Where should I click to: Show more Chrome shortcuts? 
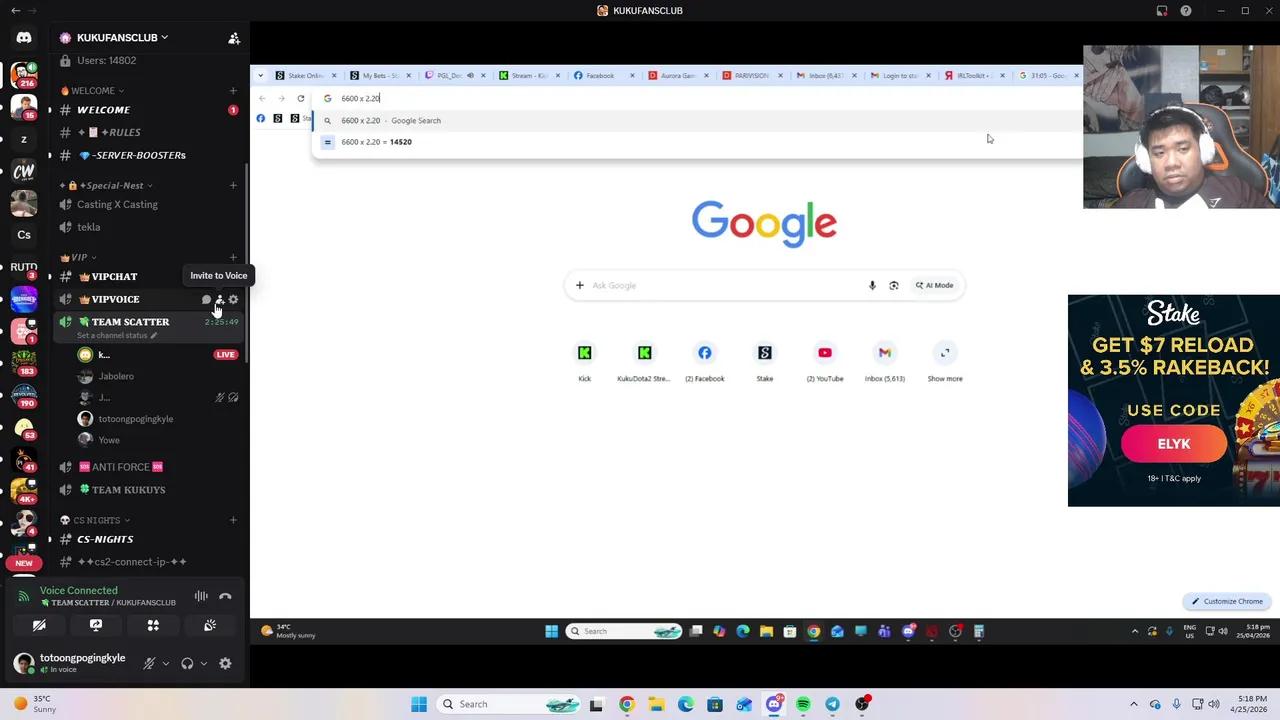coord(945,362)
